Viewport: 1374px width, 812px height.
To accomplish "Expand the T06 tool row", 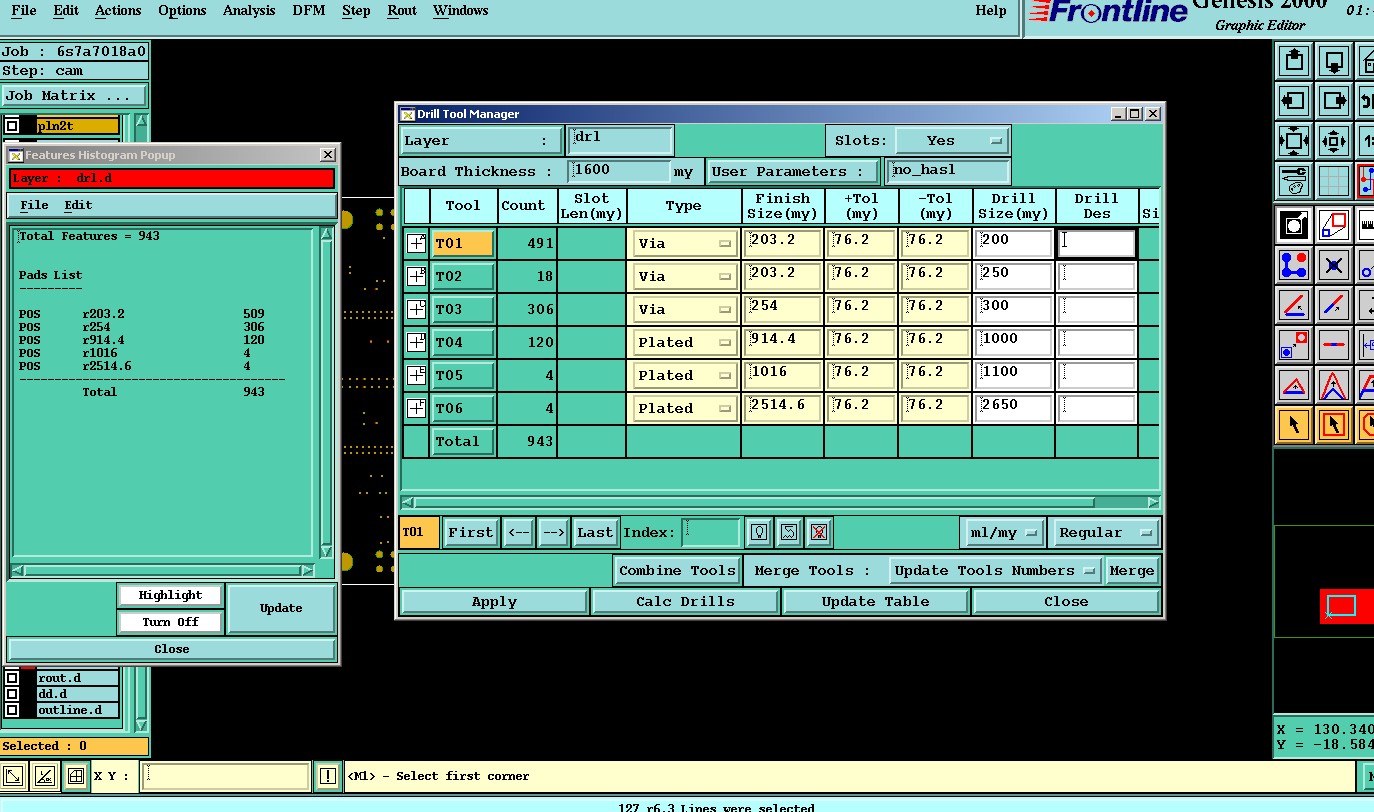I will [417, 408].
